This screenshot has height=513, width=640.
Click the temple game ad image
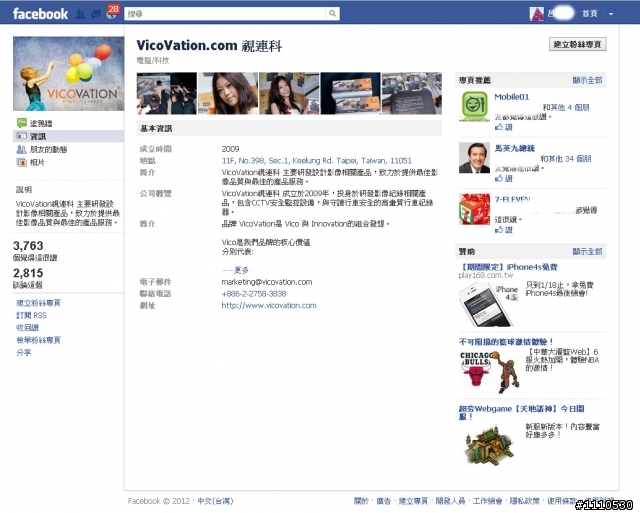pos(489,445)
